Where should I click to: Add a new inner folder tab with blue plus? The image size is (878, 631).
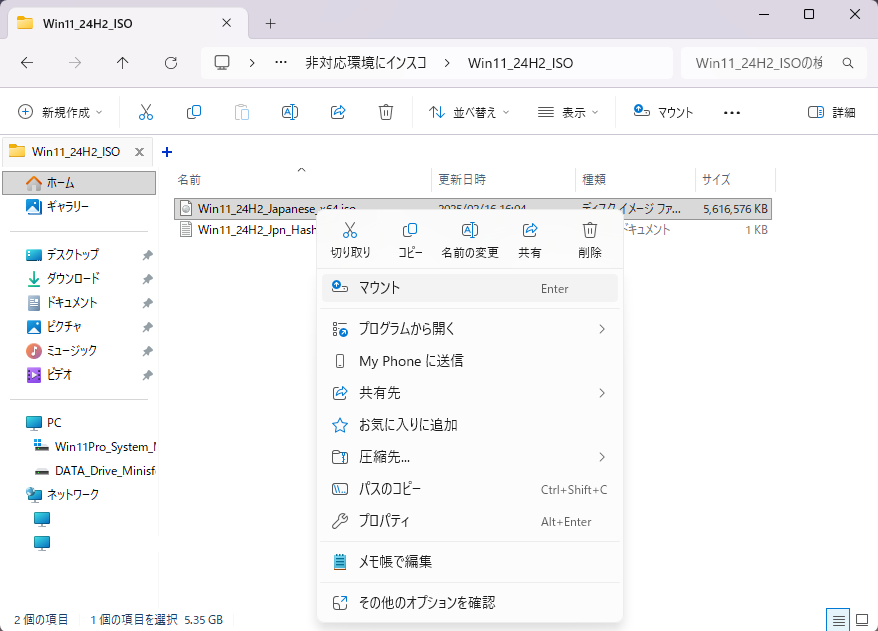tap(167, 152)
